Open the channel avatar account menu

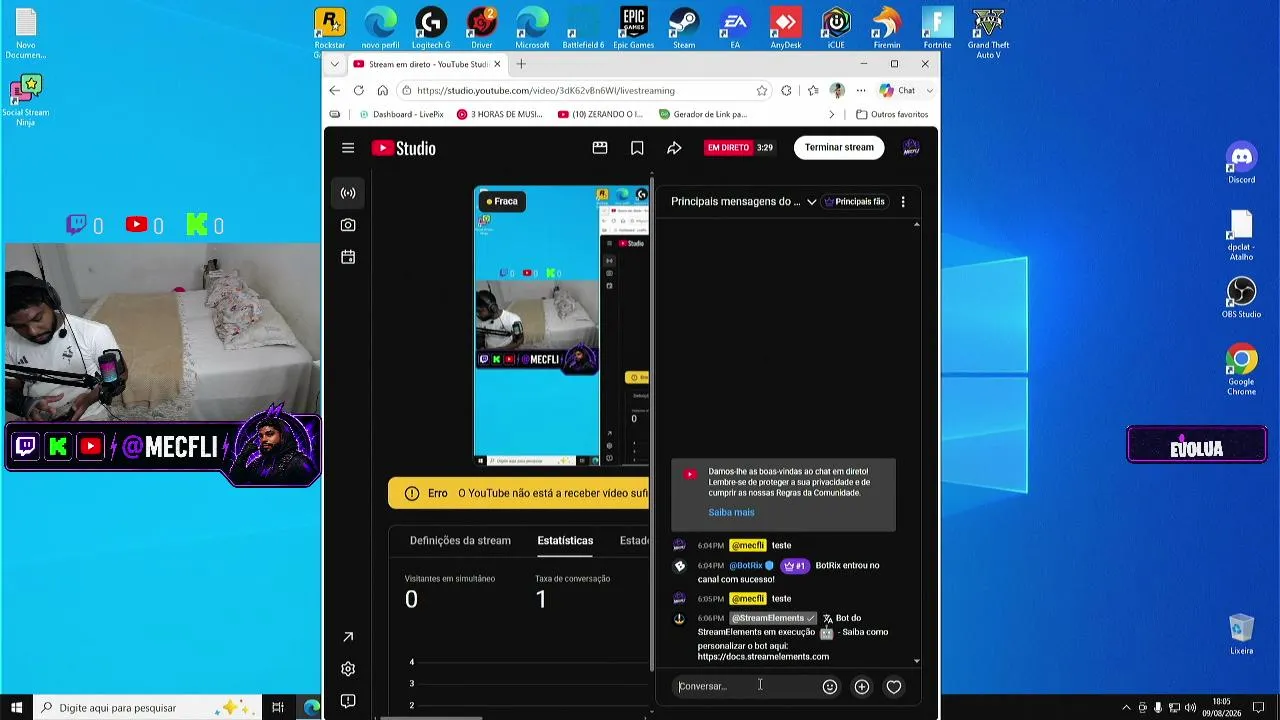[x=911, y=148]
